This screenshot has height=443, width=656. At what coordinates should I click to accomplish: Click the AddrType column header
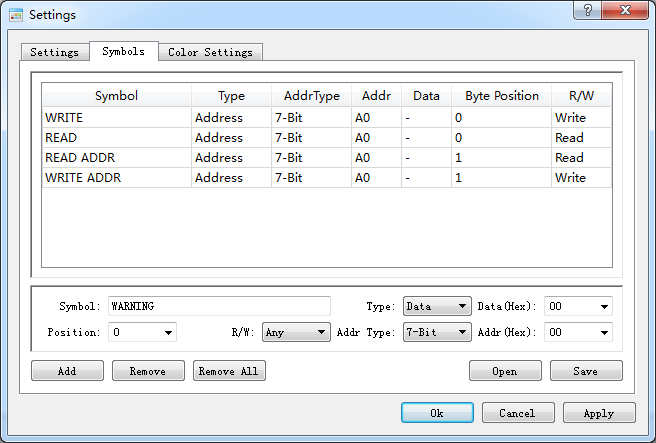point(312,95)
